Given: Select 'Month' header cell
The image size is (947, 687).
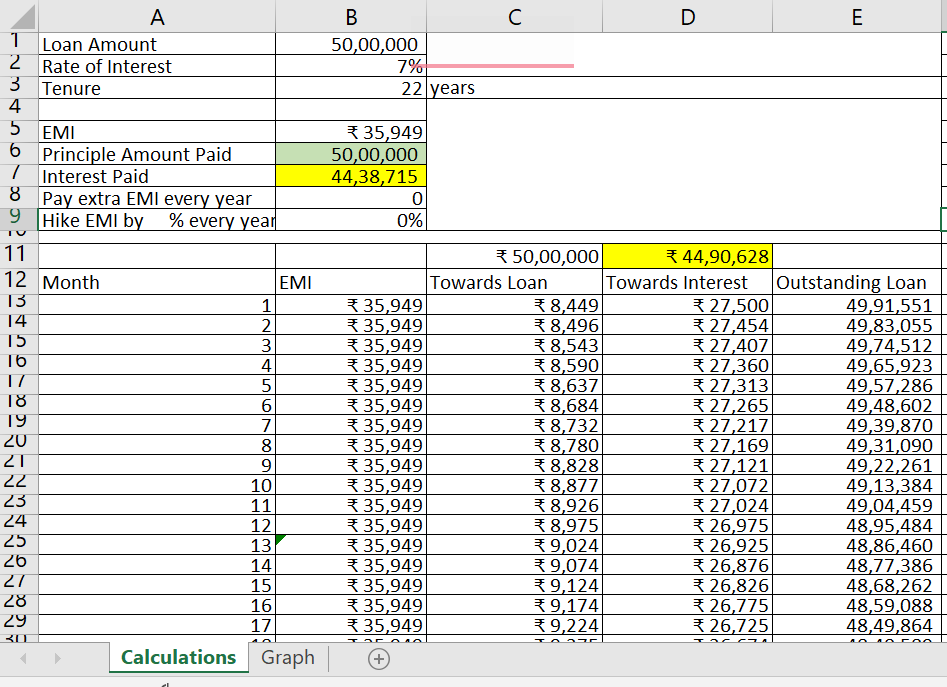Looking at the screenshot, I should tap(157, 282).
